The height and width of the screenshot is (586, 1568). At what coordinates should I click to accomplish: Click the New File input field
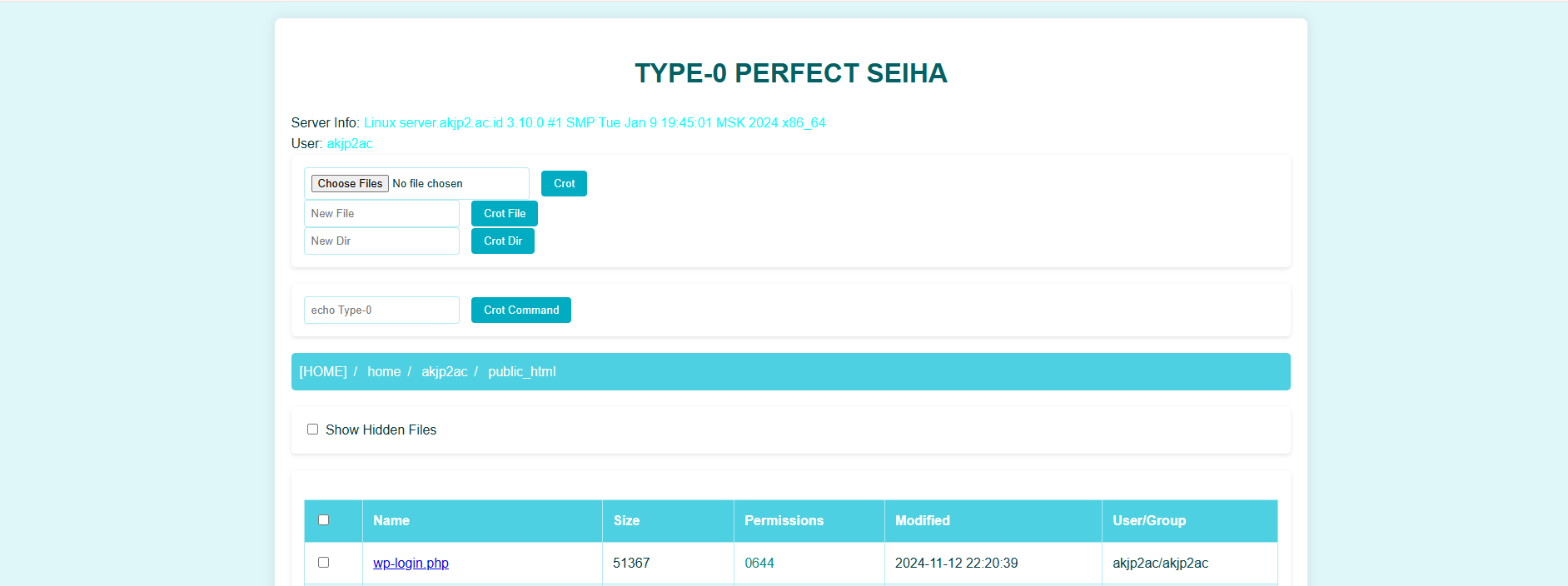[x=381, y=214]
